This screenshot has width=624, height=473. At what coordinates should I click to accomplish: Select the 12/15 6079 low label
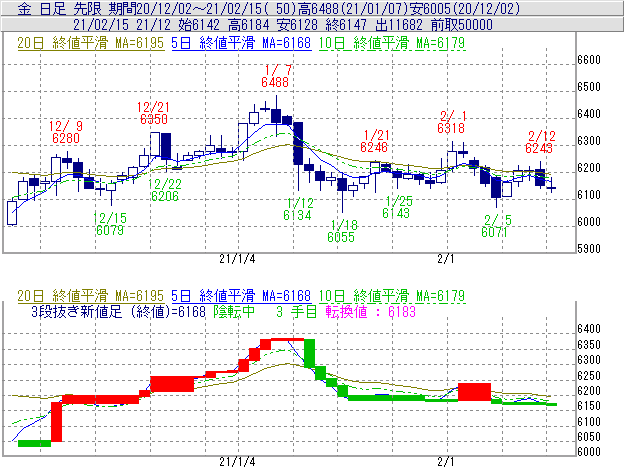(x=110, y=224)
